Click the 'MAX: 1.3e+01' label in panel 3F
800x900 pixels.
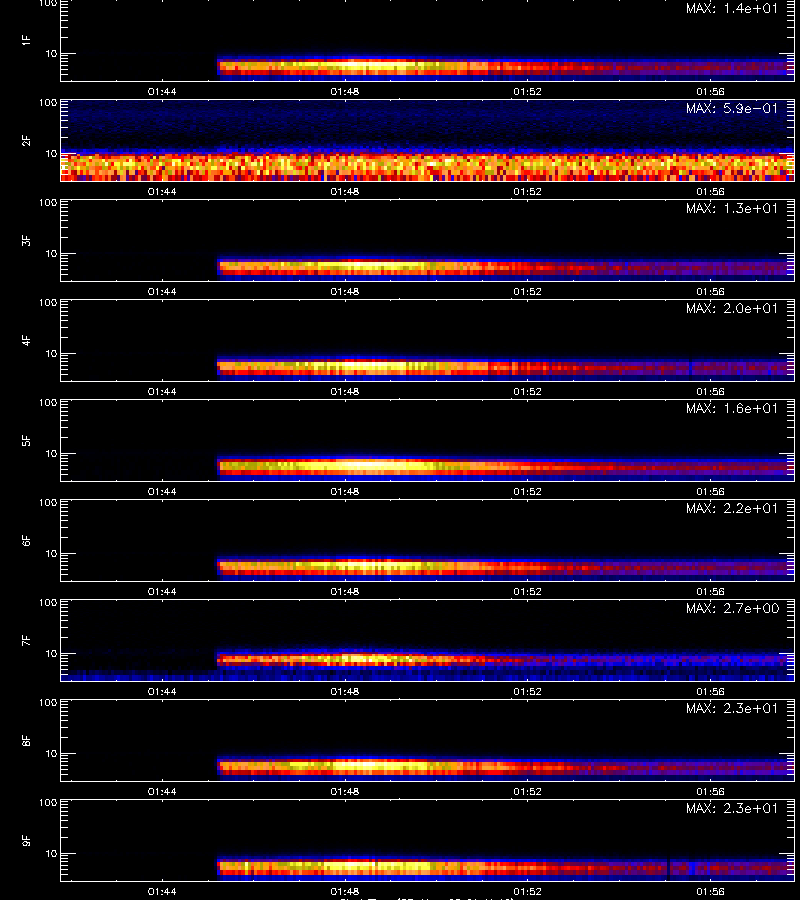click(732, 208)
